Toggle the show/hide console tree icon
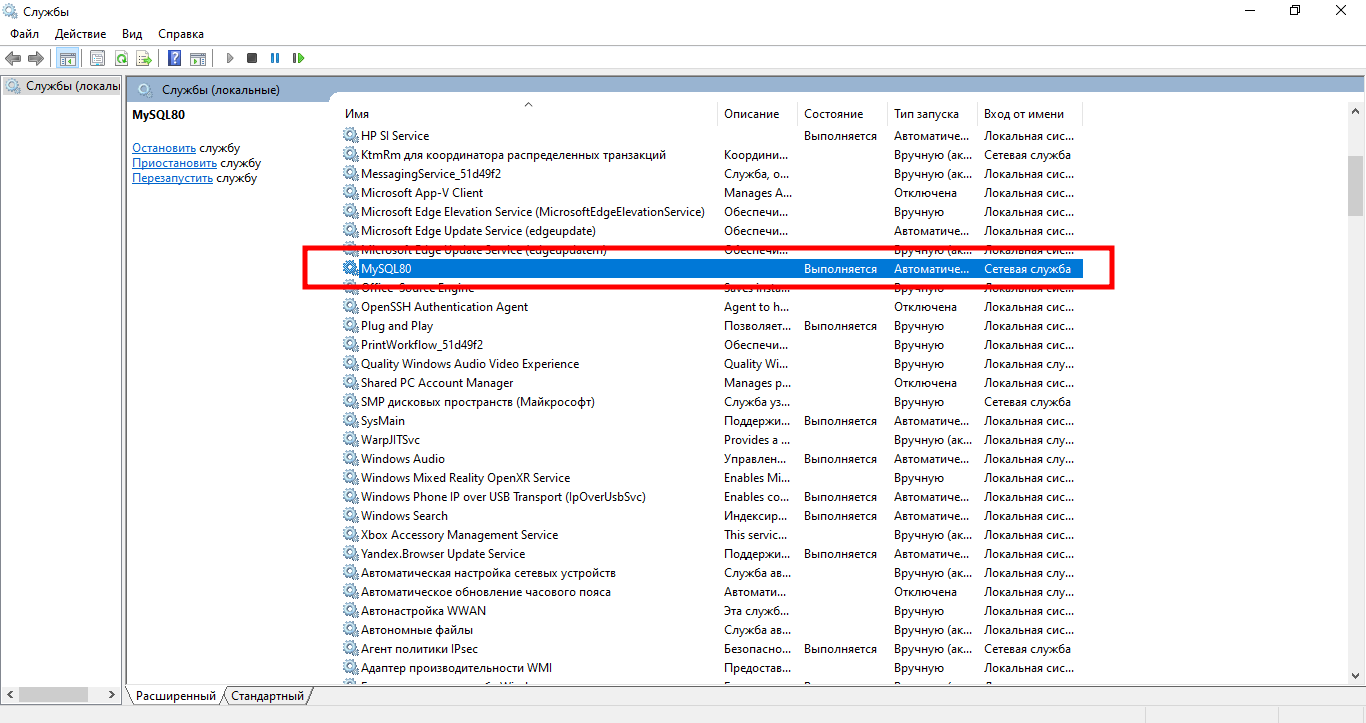Image resolution: width=1366 pixels, height=723 pixels. pyautogui.click(x=67, y=59)
